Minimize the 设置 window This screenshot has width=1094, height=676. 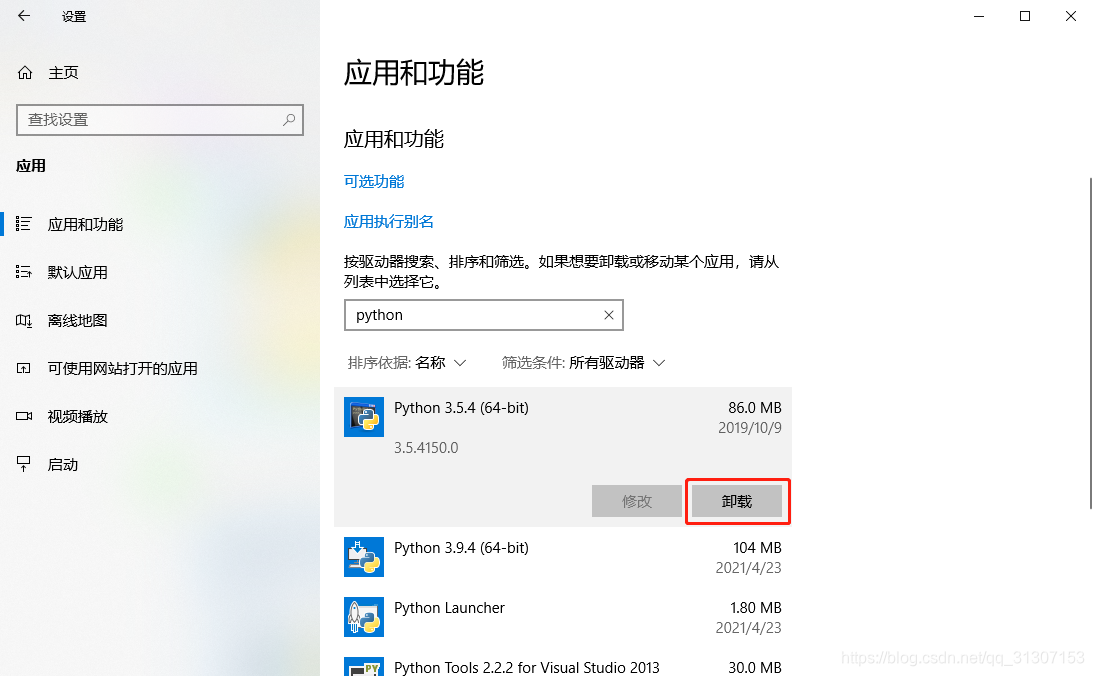(x=979, y=16)
